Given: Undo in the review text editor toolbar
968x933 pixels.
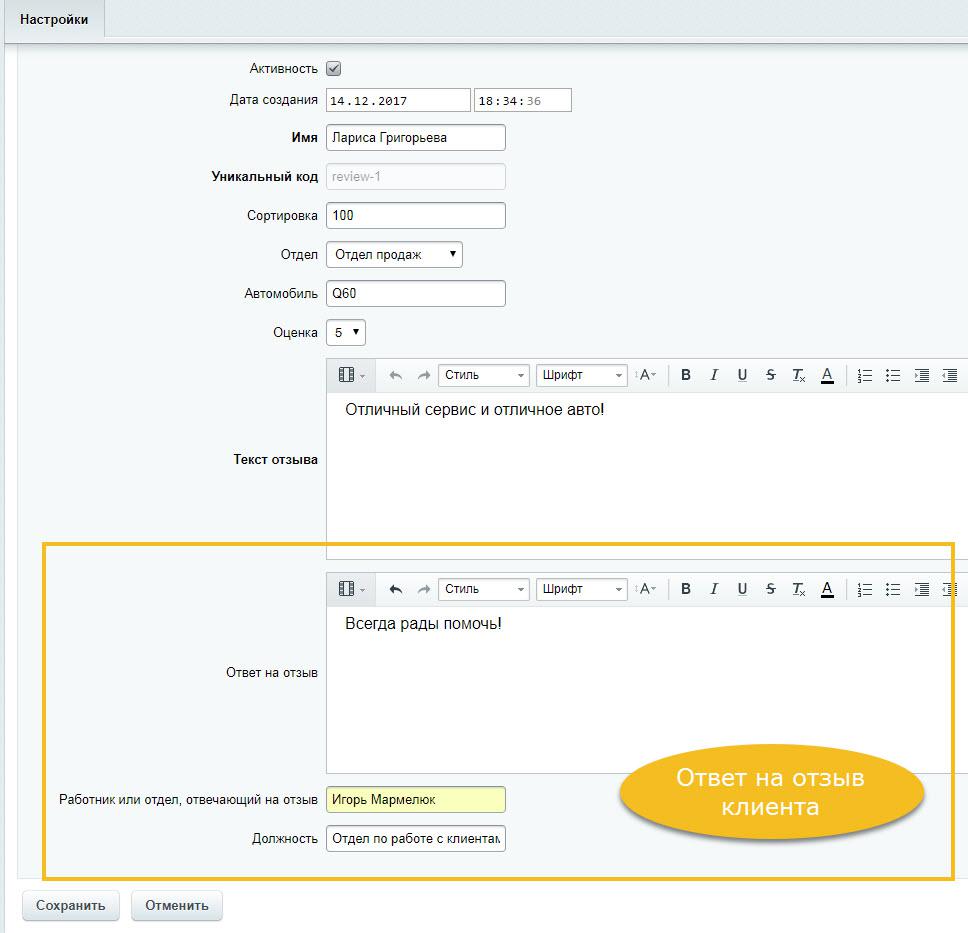Looking at the screenshot, I should 396,375.
